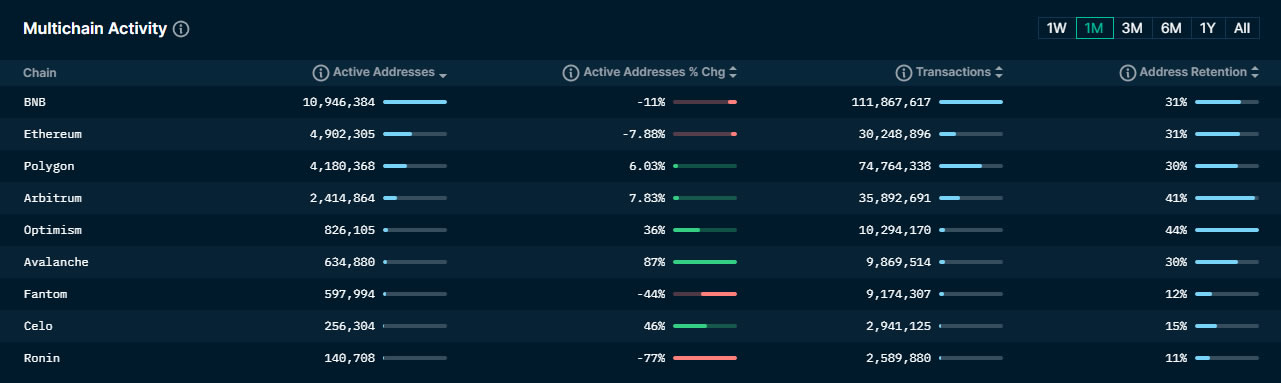Click info icon next to Active Addresses header

pyautogui.click(x=321, y=73)
